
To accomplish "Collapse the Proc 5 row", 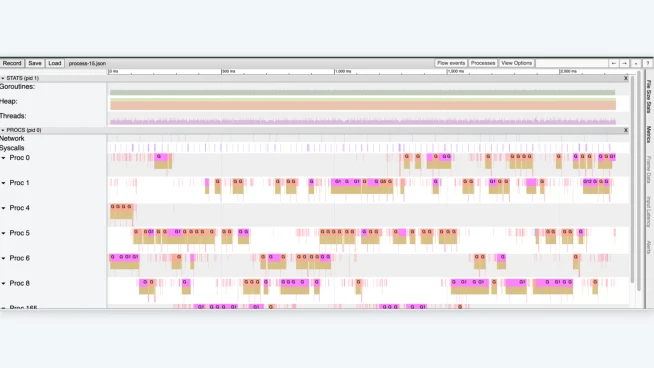I will 3,233.
